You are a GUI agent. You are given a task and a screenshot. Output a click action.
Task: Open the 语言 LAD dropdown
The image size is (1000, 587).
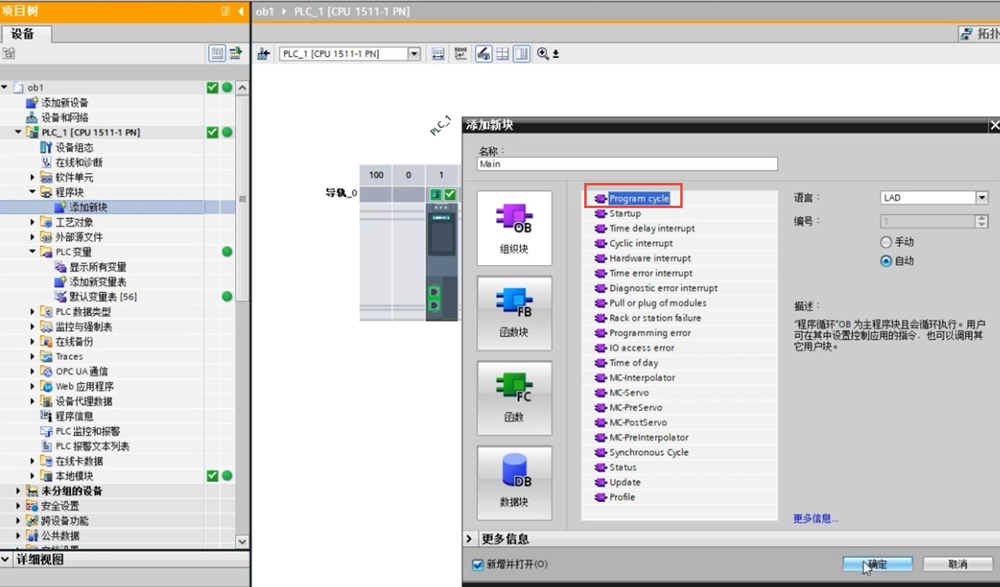point(981,198)
